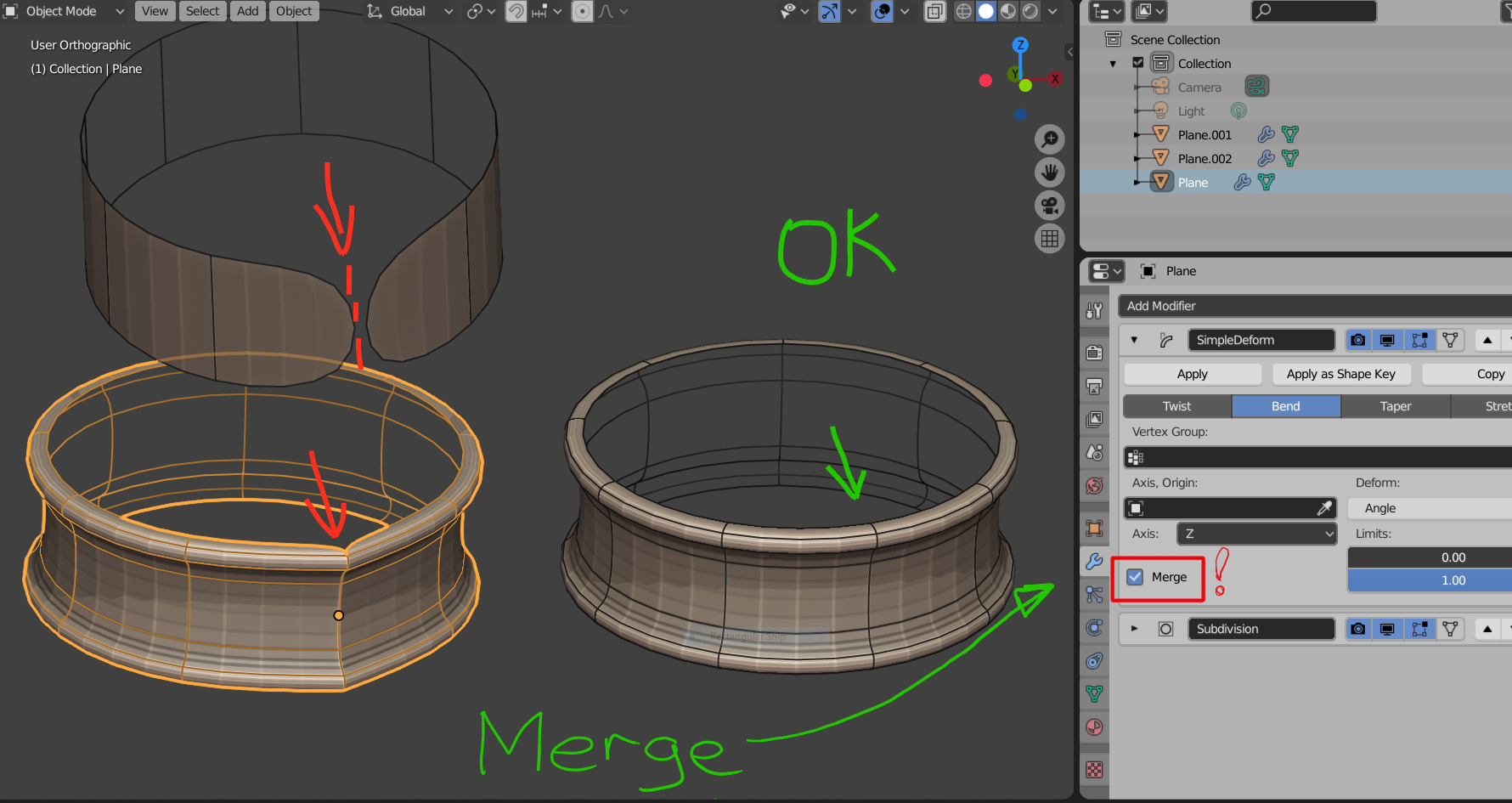Click the Z axis on navigation gizmo
This screenshot has width=1512, height=803.
click(1020, 45)
